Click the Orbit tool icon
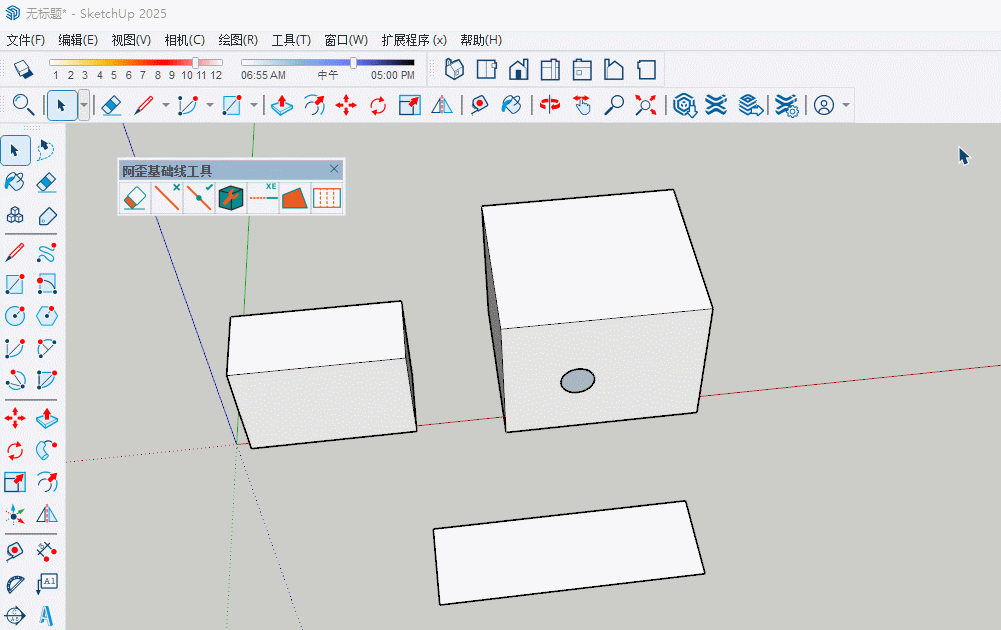 [x=549, y=105]
